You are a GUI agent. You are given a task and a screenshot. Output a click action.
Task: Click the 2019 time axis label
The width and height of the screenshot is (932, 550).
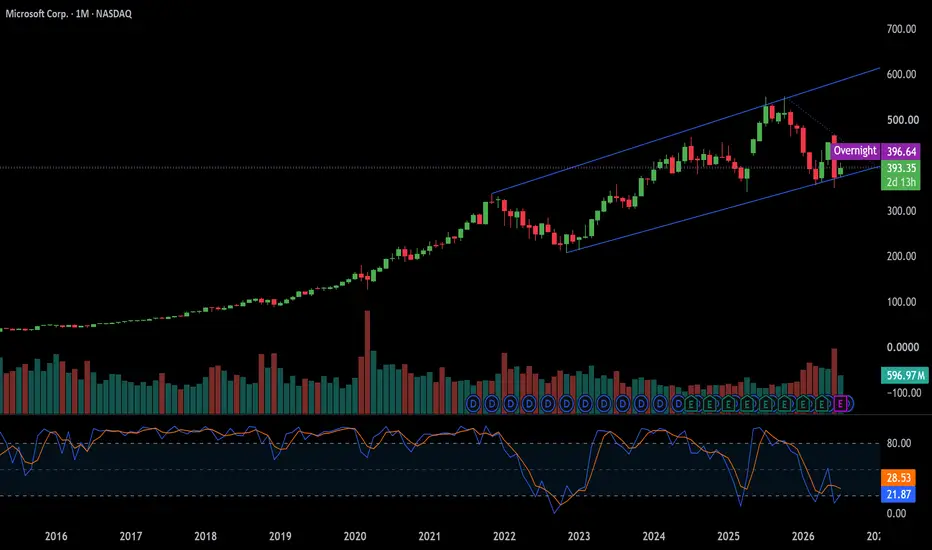(x=280, y=536)
